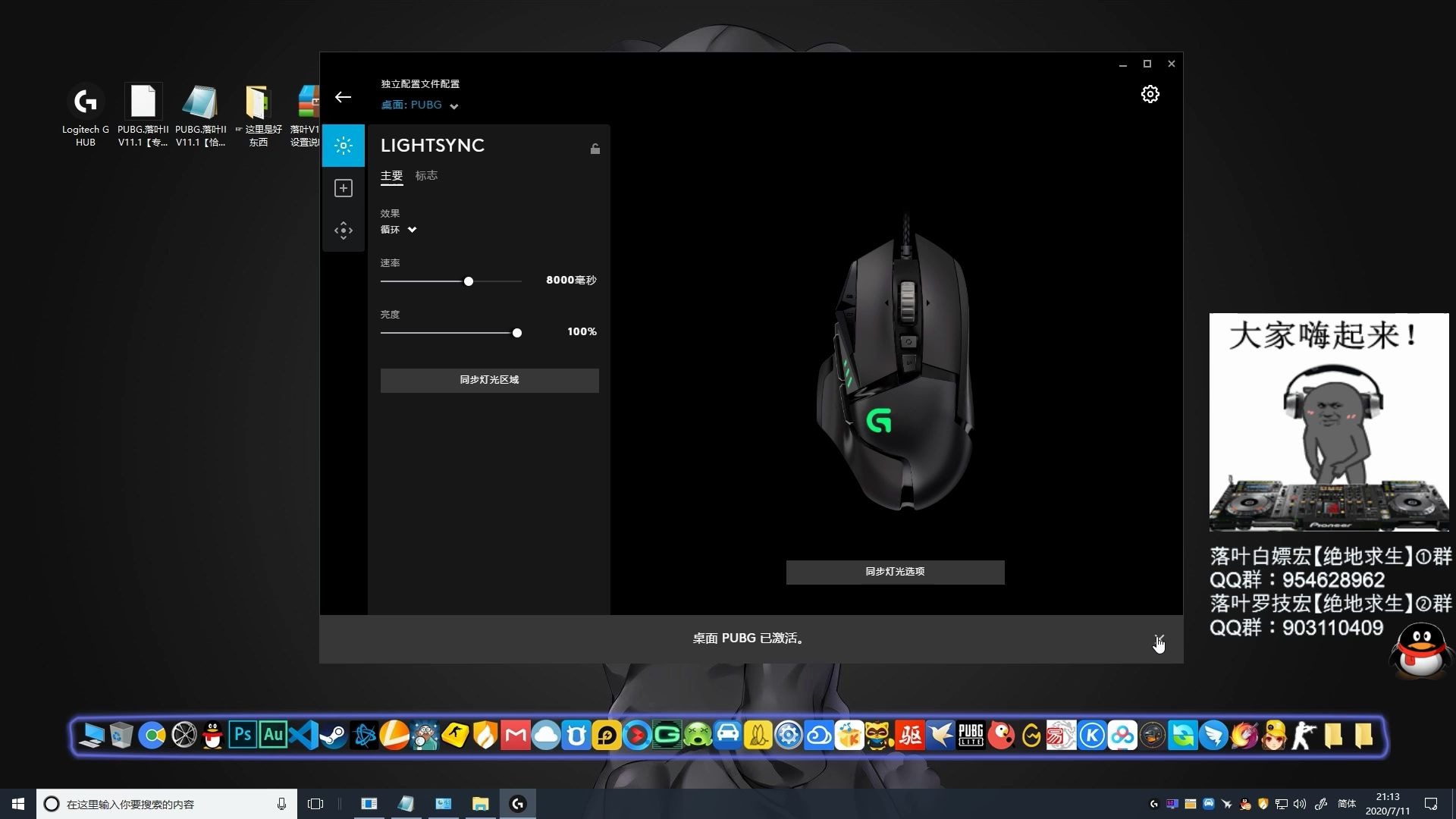Toggle the profile lock icon beside LIGHTSYNC
1456x819 pixels.
coord(595,149)
